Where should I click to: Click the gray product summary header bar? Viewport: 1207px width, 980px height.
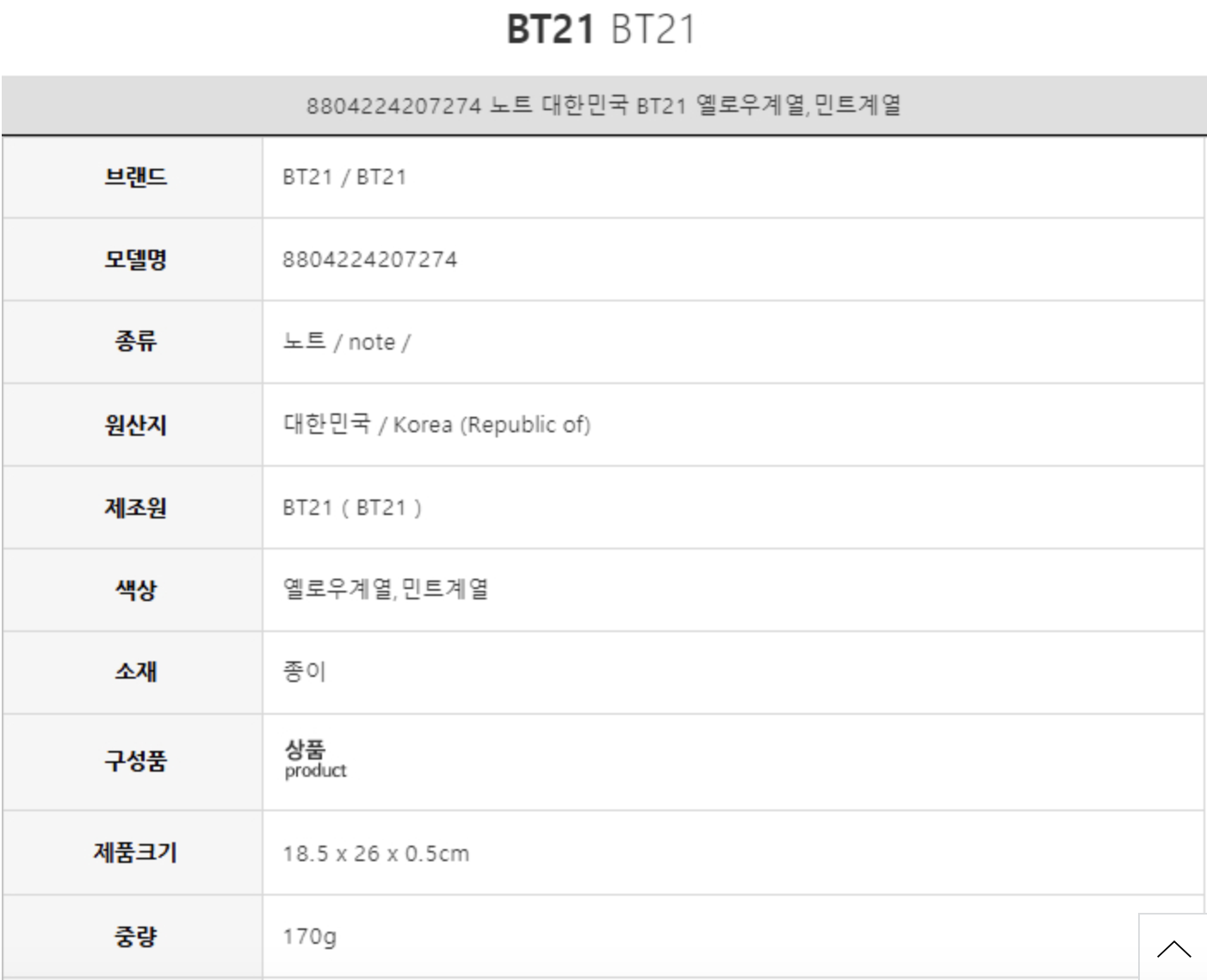(x=603, y=106)
